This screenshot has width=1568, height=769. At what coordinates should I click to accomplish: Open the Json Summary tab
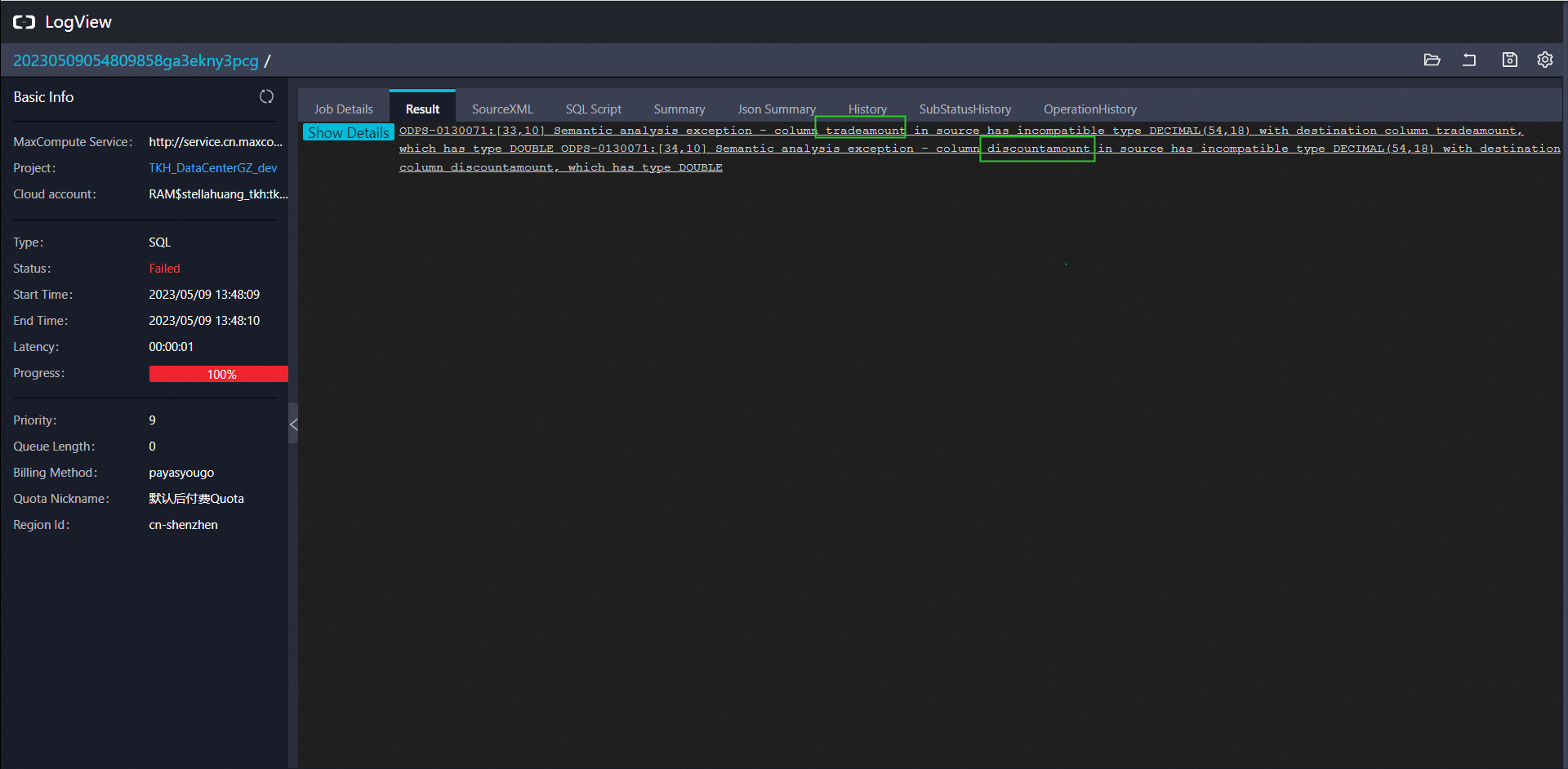coord(776,109)
